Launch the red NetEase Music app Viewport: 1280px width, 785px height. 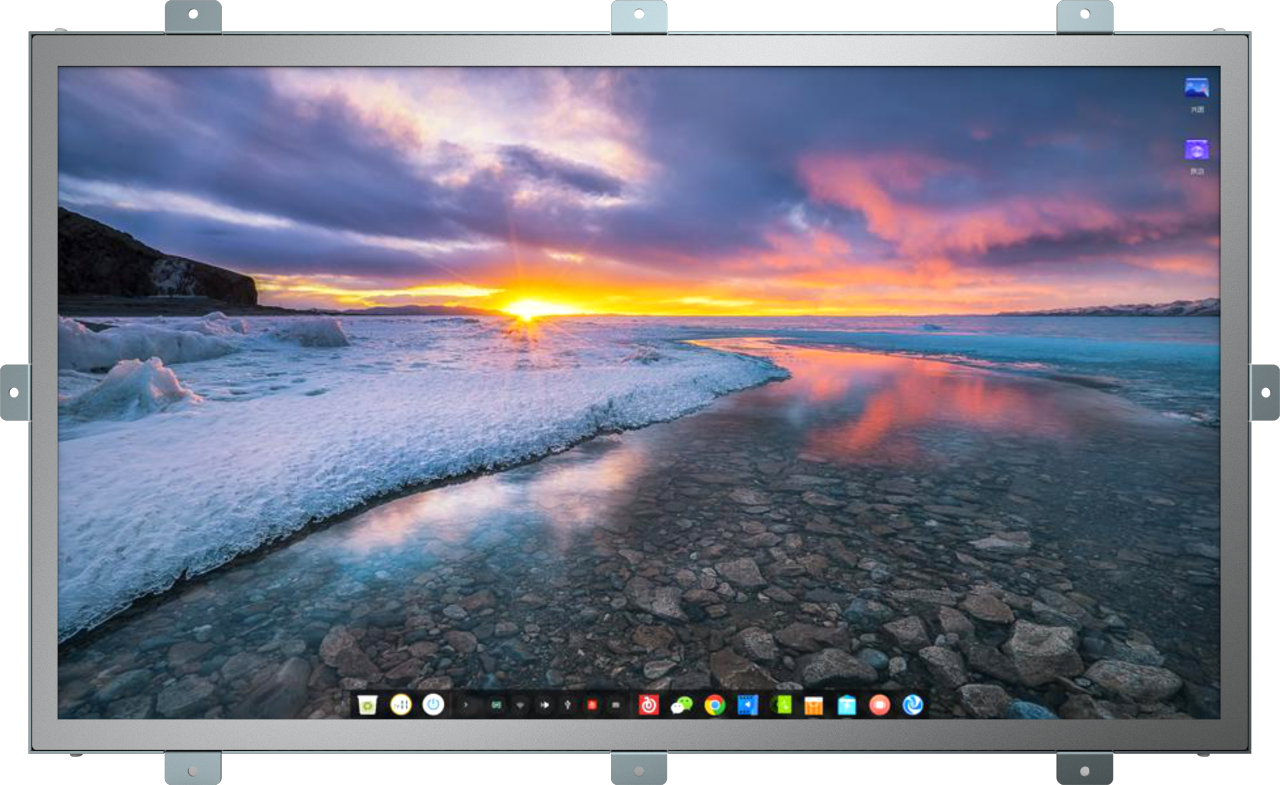[x=649, y=706]
